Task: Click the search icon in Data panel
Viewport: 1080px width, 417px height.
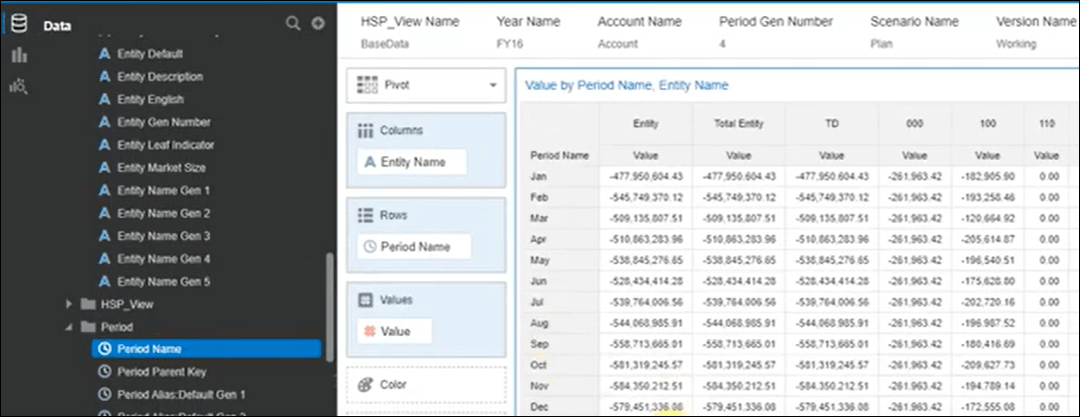Action: [x=293, y=23]
